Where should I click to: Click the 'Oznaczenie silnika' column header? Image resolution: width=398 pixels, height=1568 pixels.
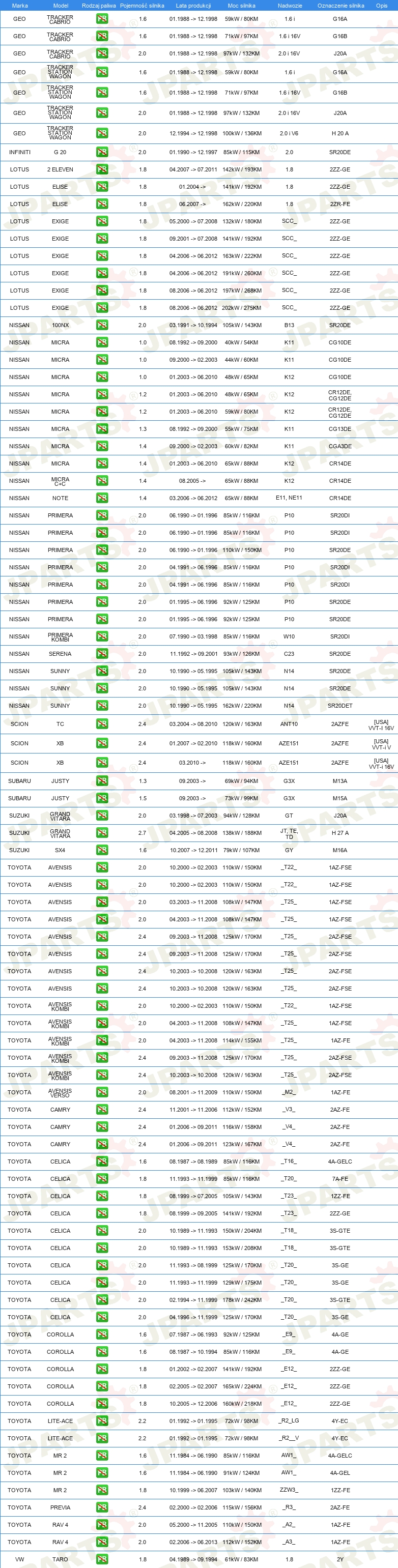tap(340, 6)
